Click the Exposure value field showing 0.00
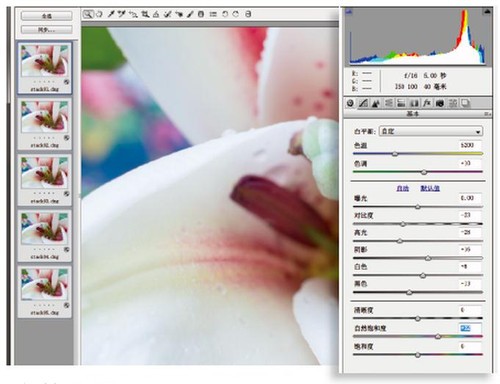Screen dimensions: 500x384 [470, 198]
